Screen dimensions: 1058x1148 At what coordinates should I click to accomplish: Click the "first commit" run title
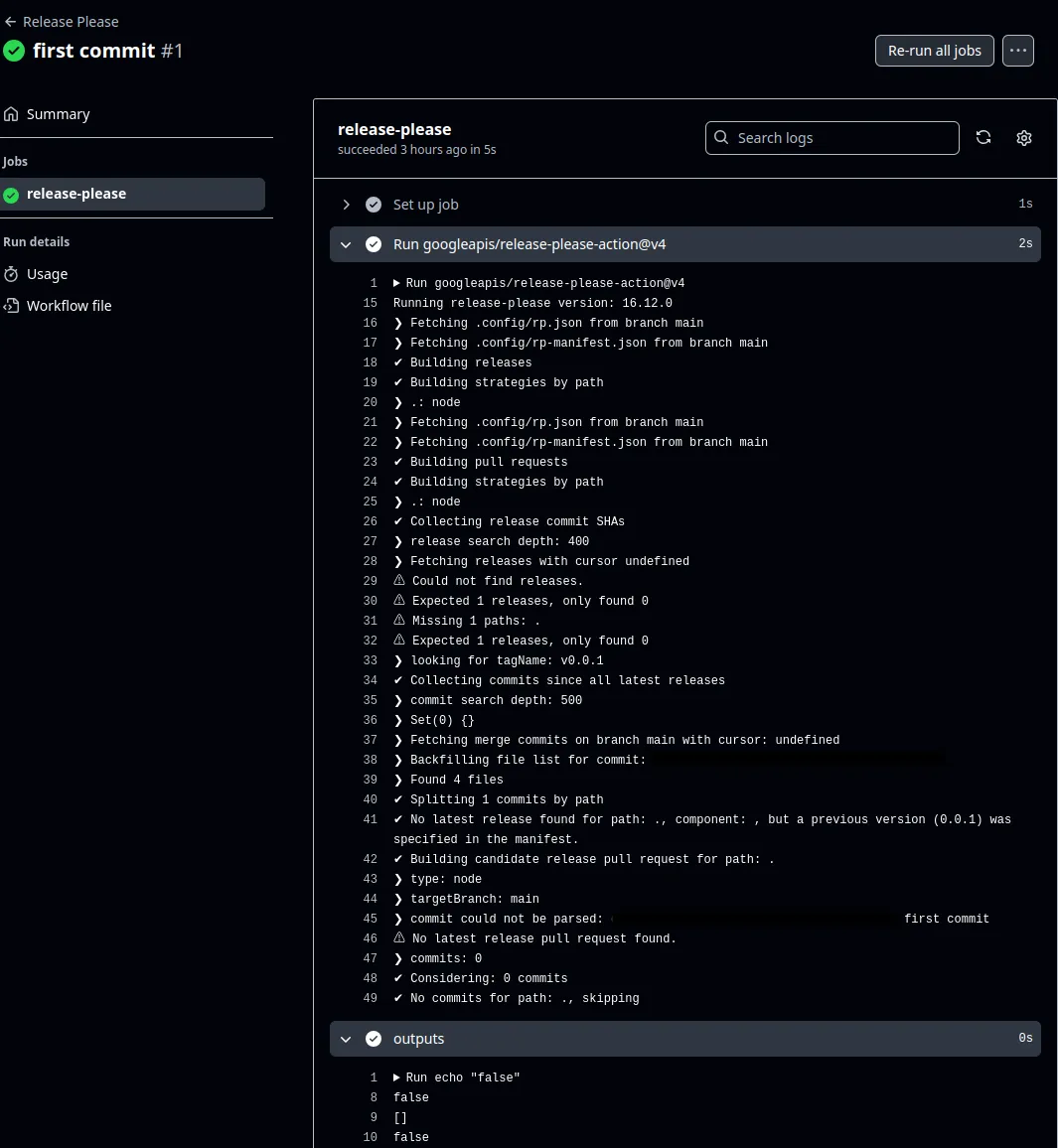93,51
